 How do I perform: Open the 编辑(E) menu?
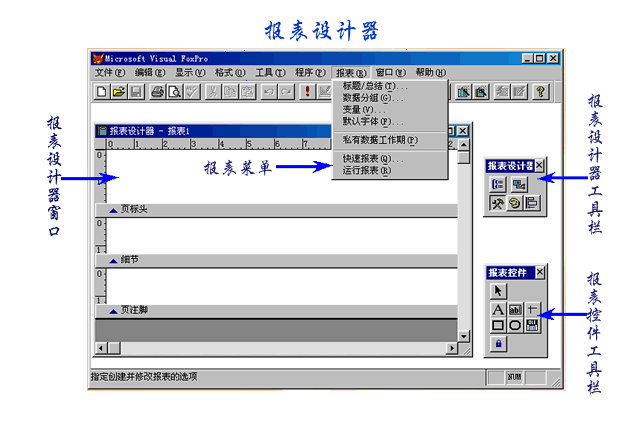click(150, 73)
